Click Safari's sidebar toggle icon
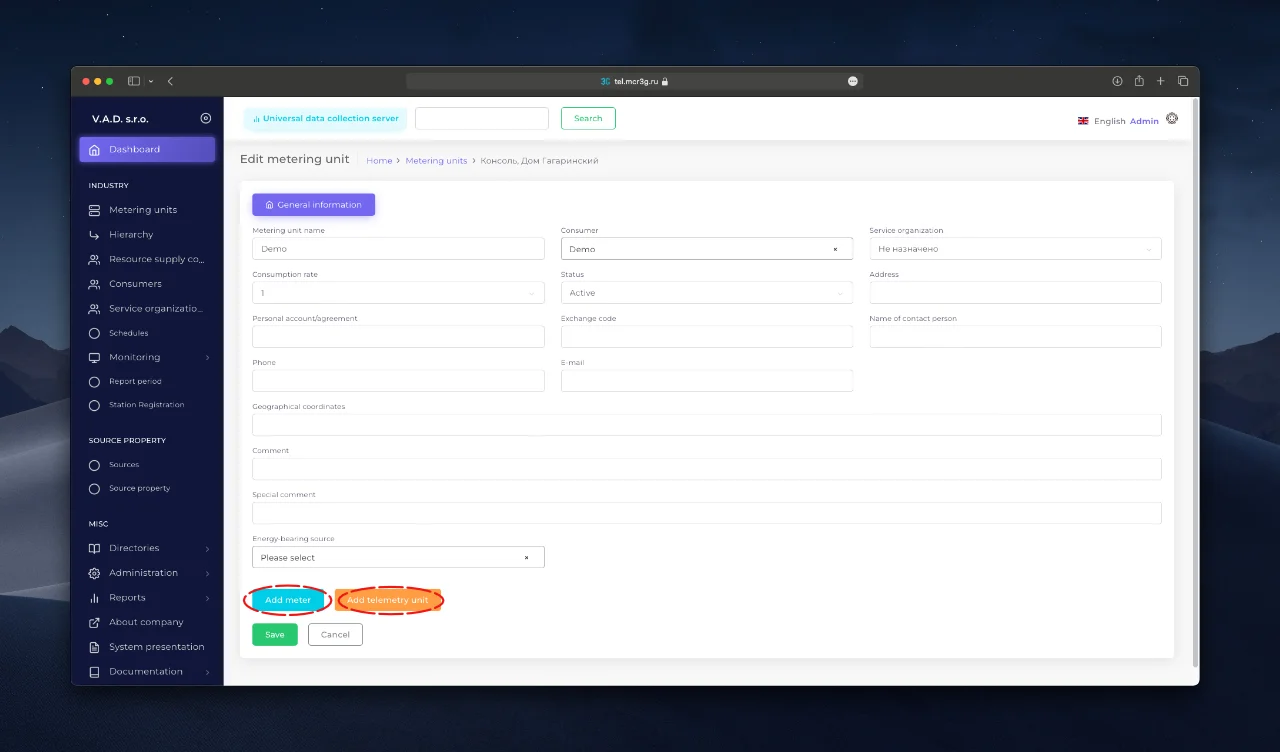The image size is (1280, 752). pos(134,81)
